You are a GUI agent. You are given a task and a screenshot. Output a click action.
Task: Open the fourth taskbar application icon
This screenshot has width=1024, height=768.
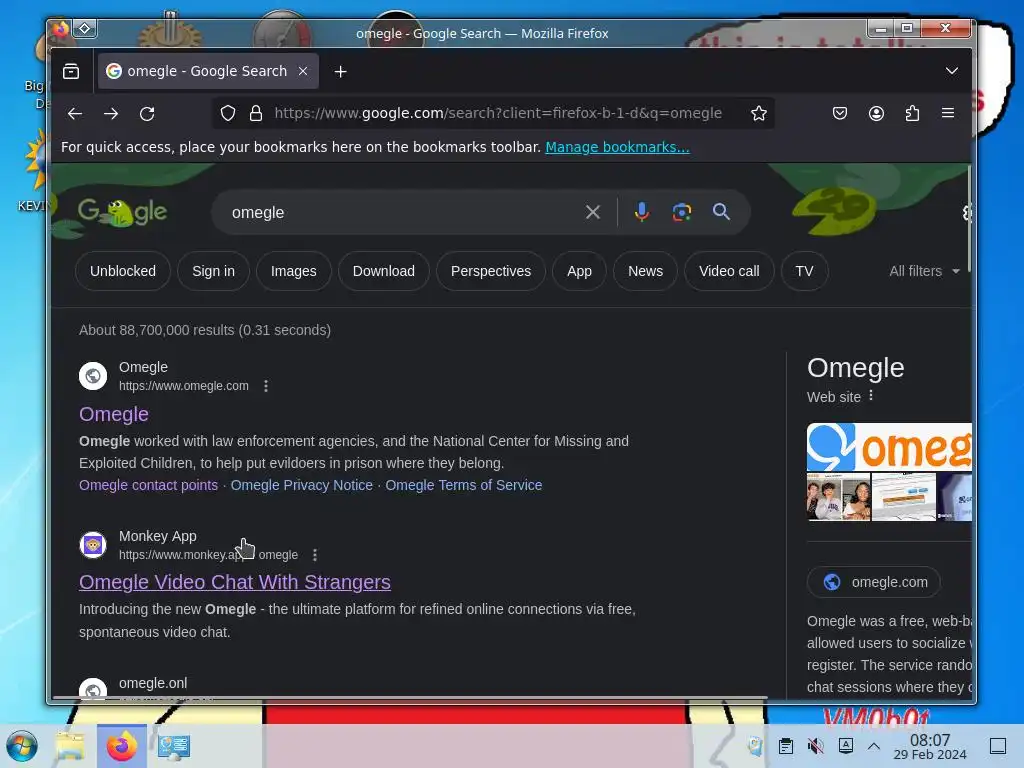pyautogui.click(x=174, y=746)
